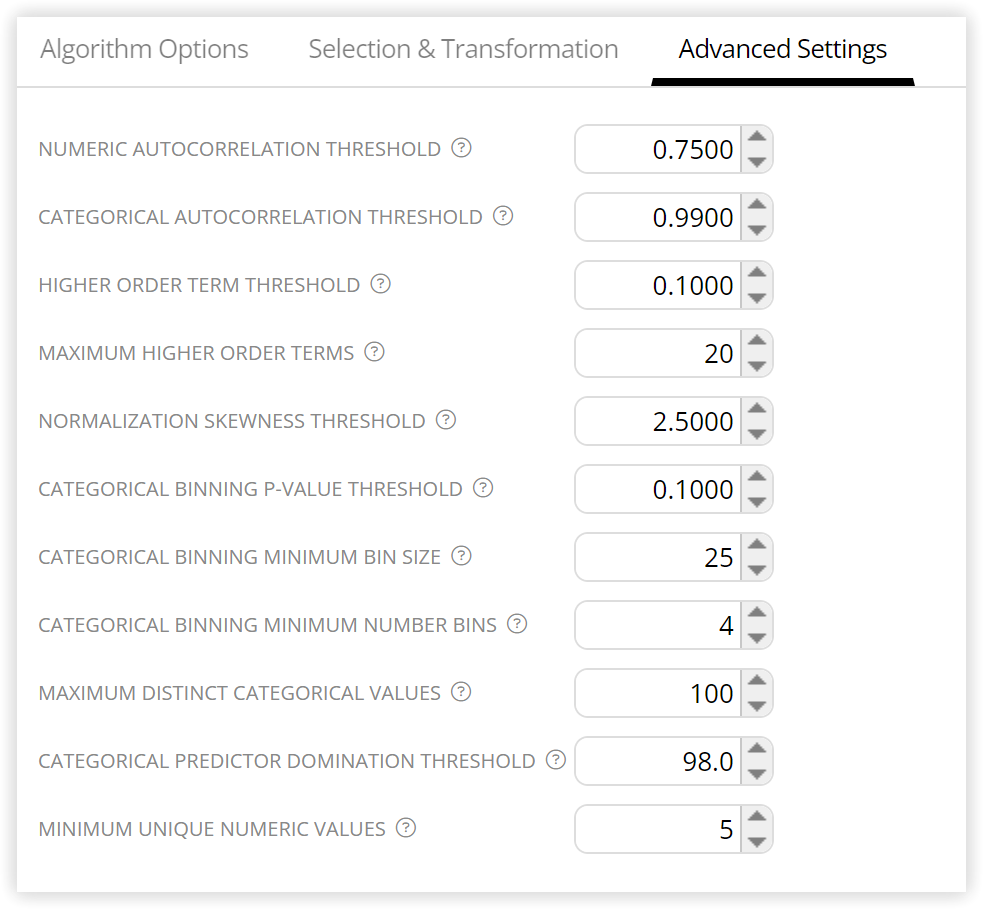983x909 pixels.
Task: Increase Categorical Binning Minimum Bin Size
Action: click(x=757, y=545)
